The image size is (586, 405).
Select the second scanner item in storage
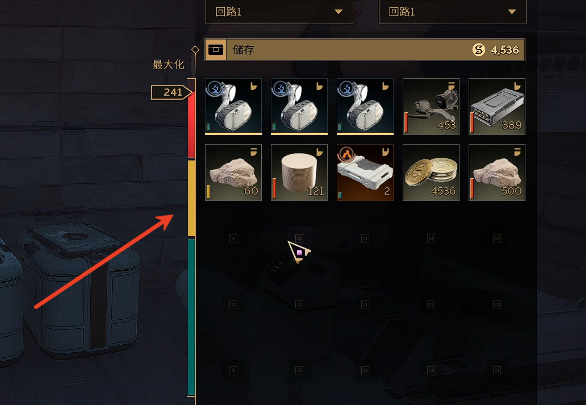click(299, 106)
